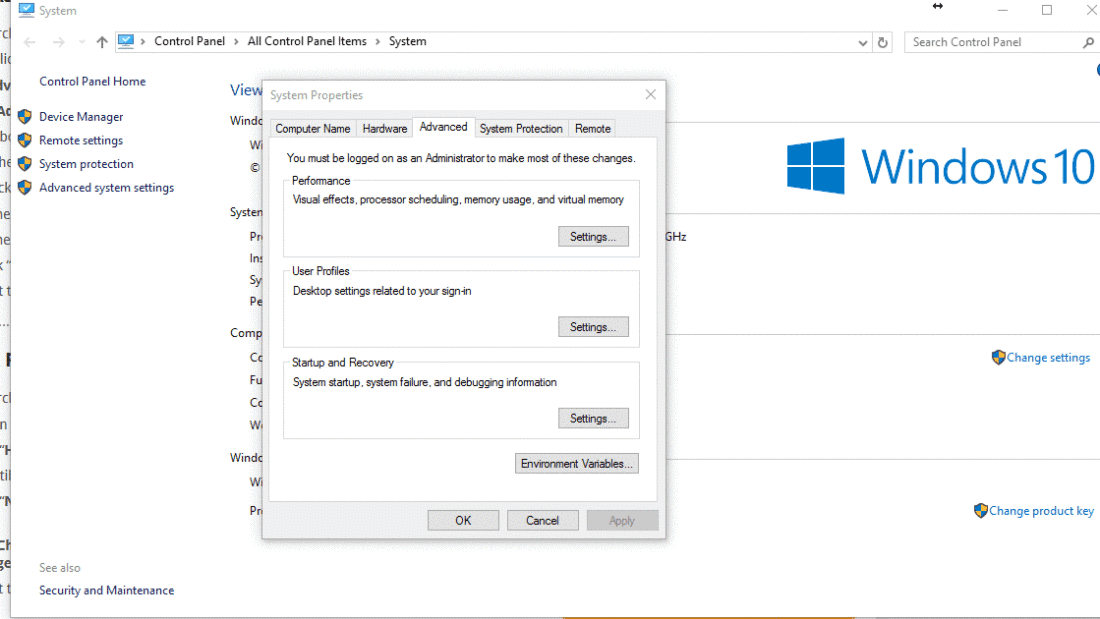Cancel the System Properties dialog
This screenshot has height=619, width=1100.
click(542, 520)
